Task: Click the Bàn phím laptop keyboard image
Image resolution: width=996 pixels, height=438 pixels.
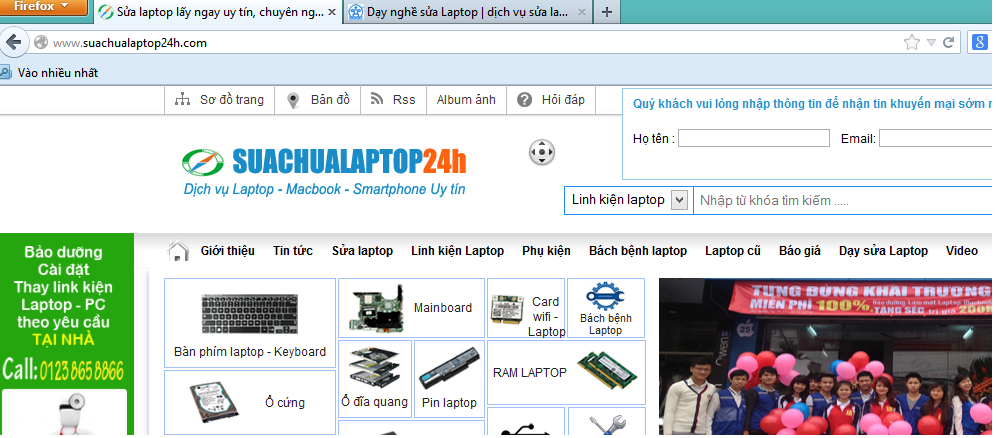Action: (x=250, y=313)
